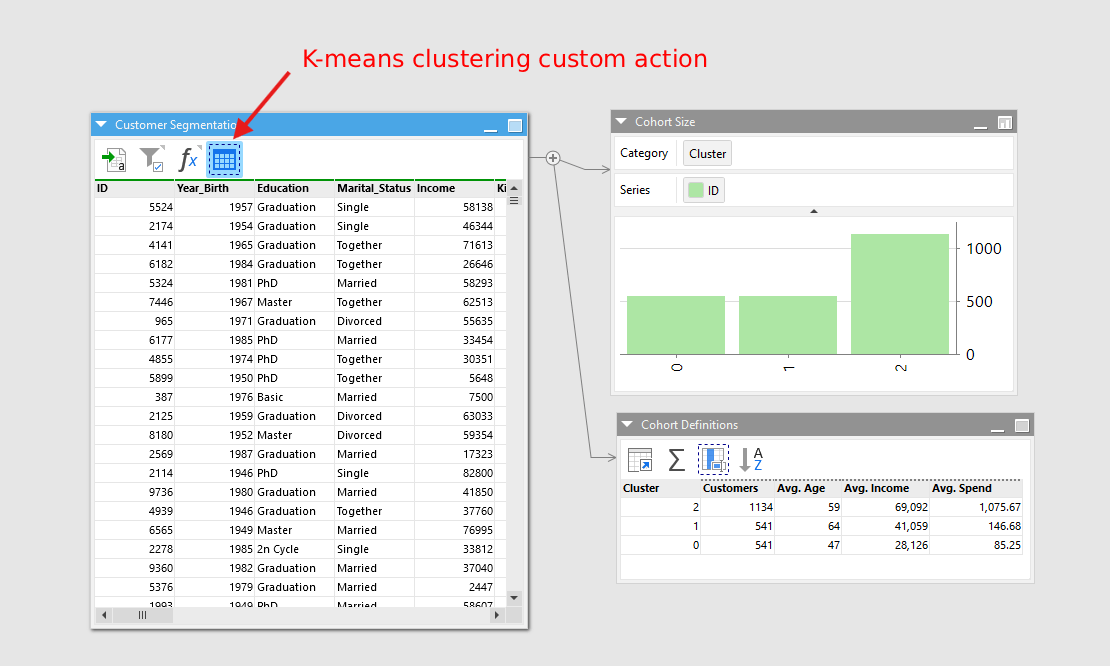Collapse chart settings with small up arrow
The height and width of the screenshot is (666, 1110).
click(813, 211)
